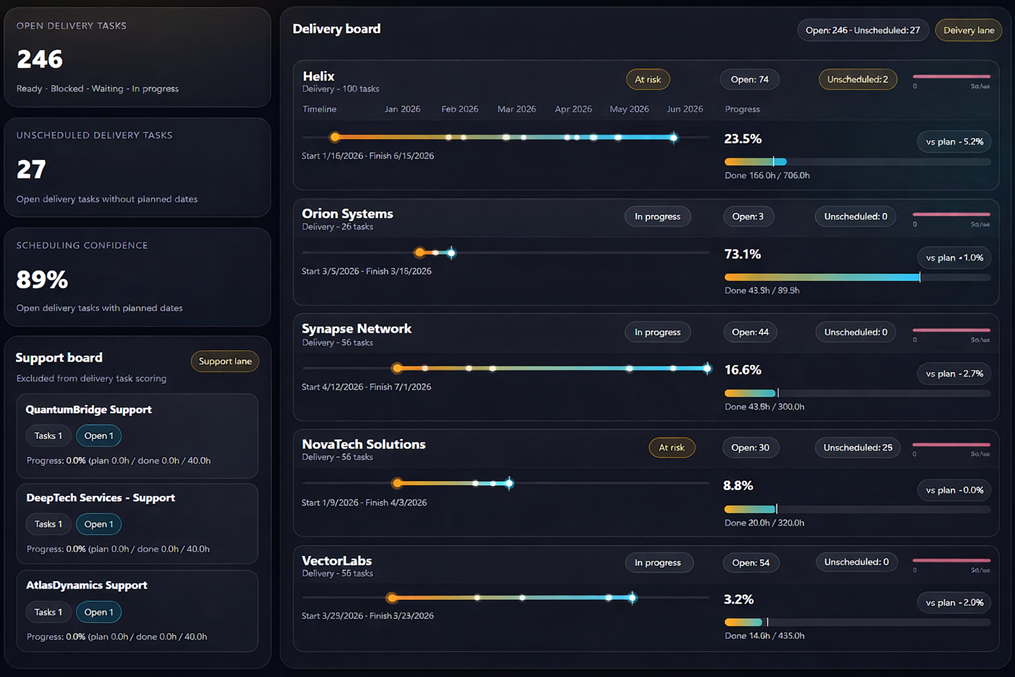Click NovaTech Solutions' At risk badge

click(x=671, y=447)
